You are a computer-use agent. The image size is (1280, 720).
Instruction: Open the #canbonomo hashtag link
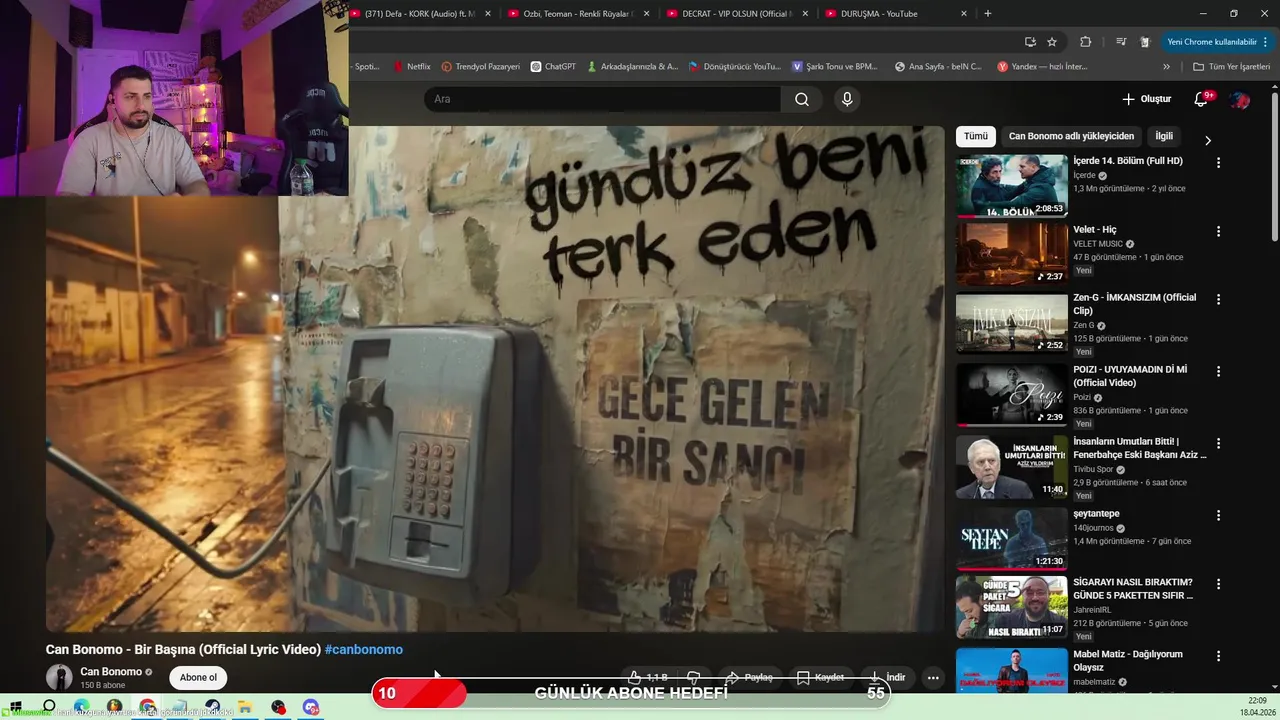pyautogui.click(x=364, y=649)
